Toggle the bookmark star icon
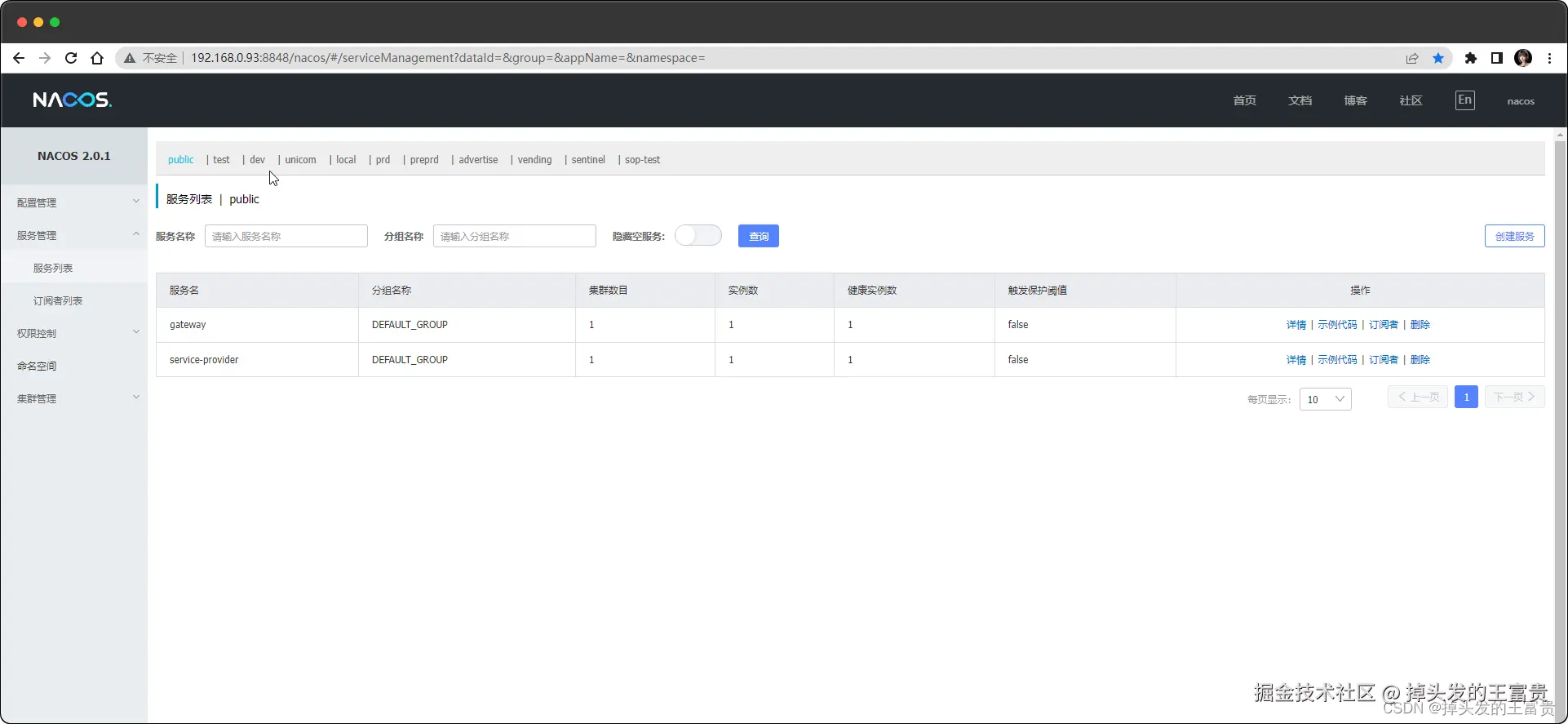The image size is (1568, 724). click(x=1438, y=58)
